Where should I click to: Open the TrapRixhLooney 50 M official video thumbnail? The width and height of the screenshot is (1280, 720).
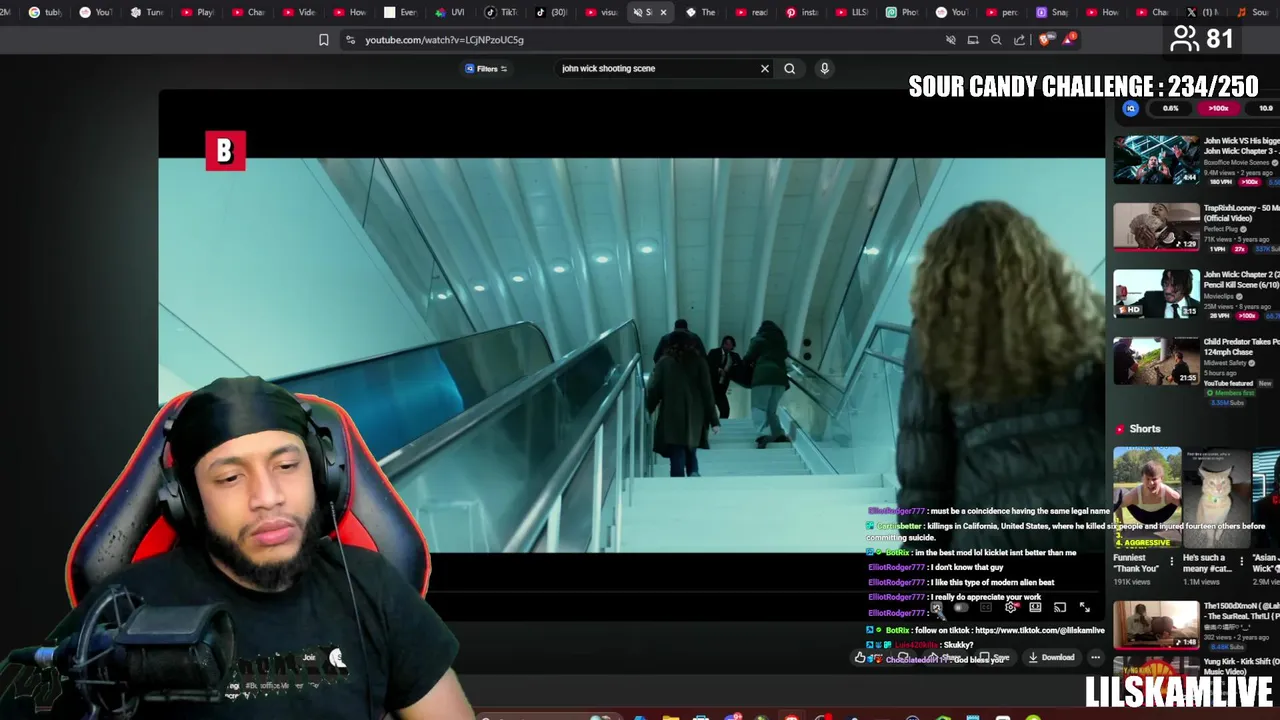tap(1156, 227)
